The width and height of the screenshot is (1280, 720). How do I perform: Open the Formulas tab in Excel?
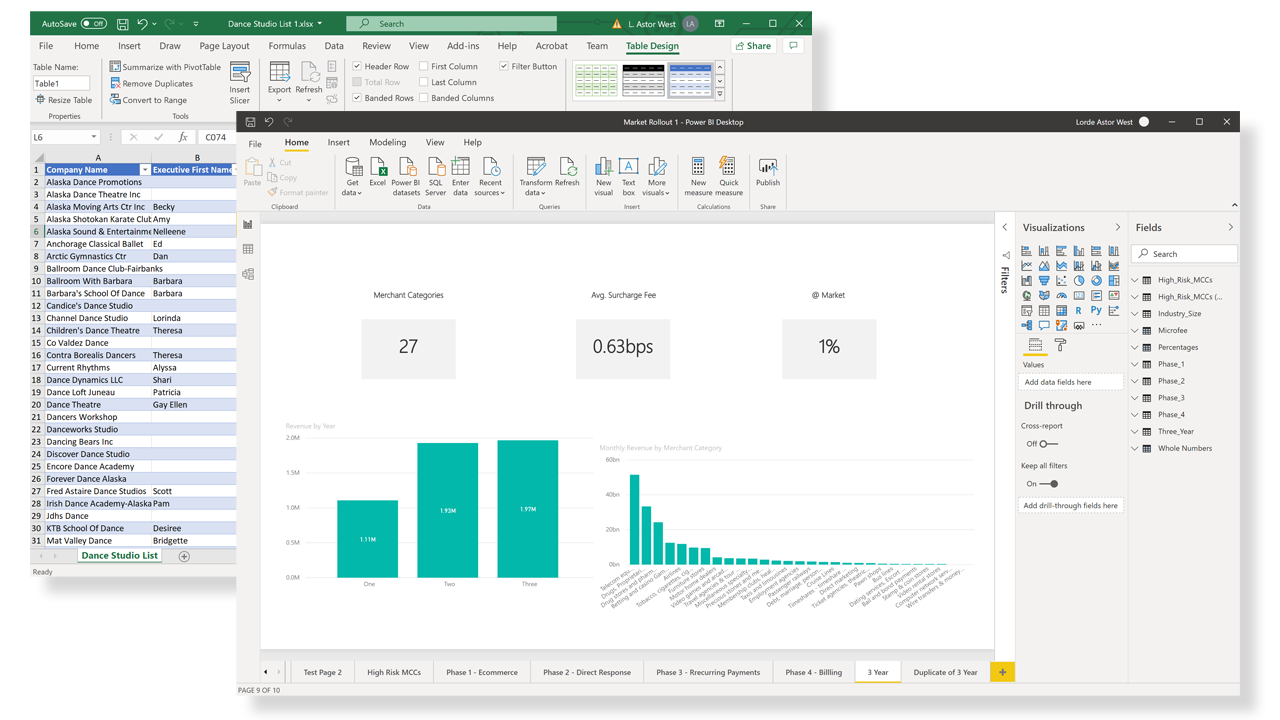tap(287, 46)
